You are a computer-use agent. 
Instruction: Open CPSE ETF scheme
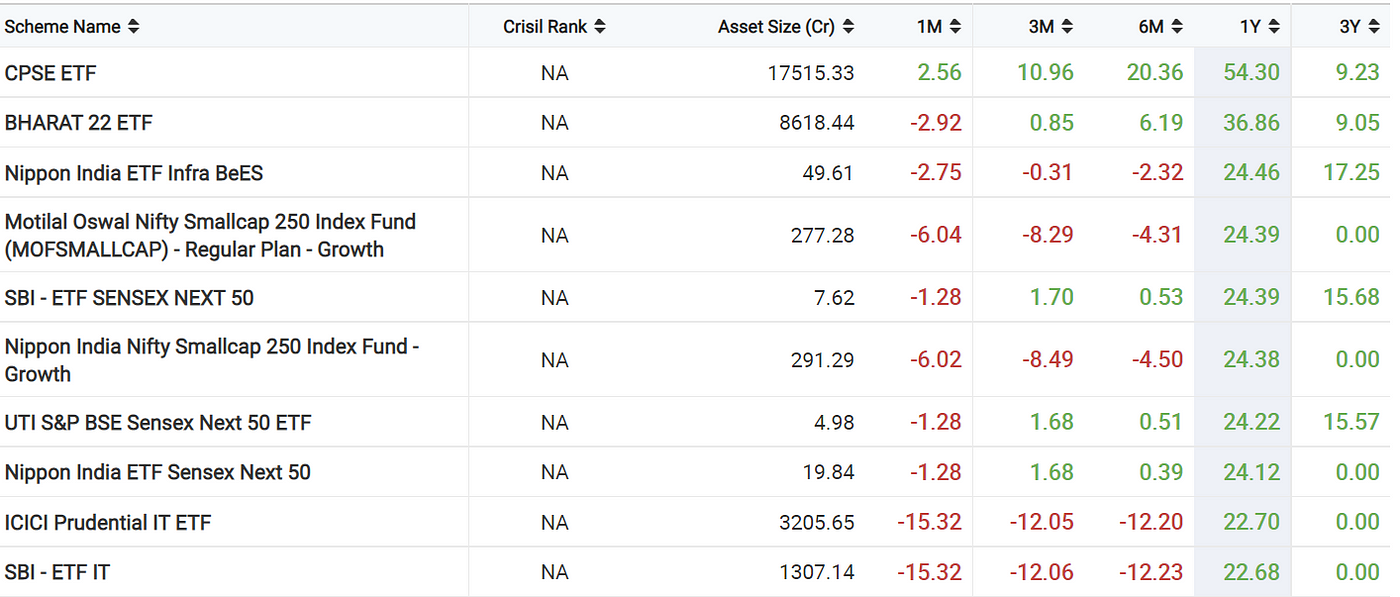pyautogui.click(x=50, y=73)
